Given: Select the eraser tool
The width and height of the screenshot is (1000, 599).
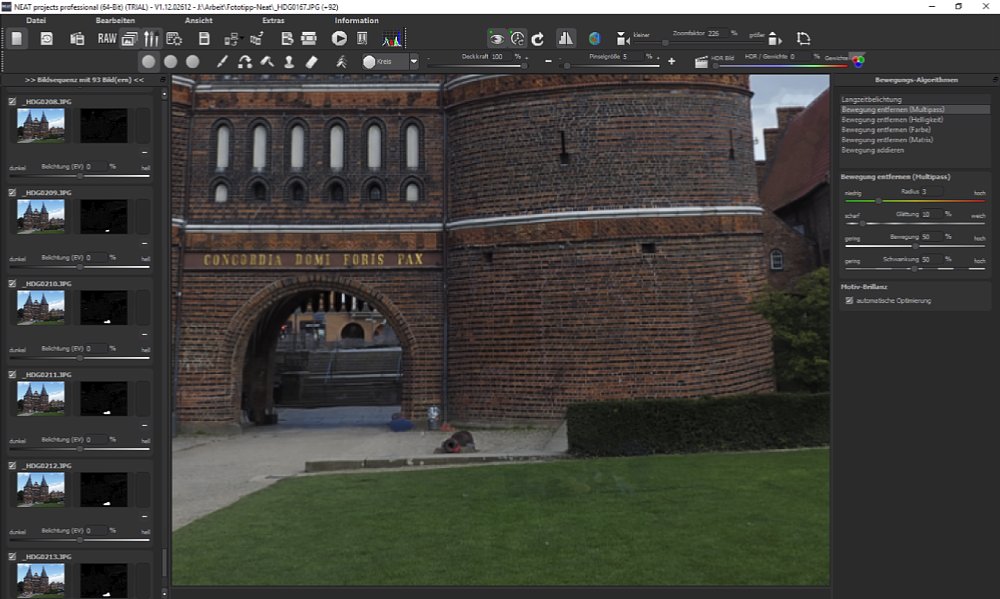Looking at the screenshot, I should tap(311, 62).
